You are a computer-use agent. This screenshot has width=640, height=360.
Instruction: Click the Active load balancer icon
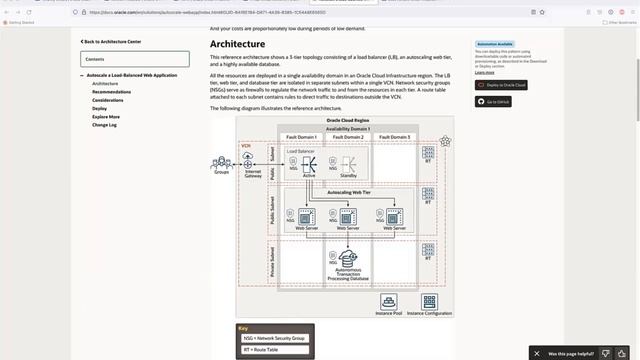coord(309,165)
